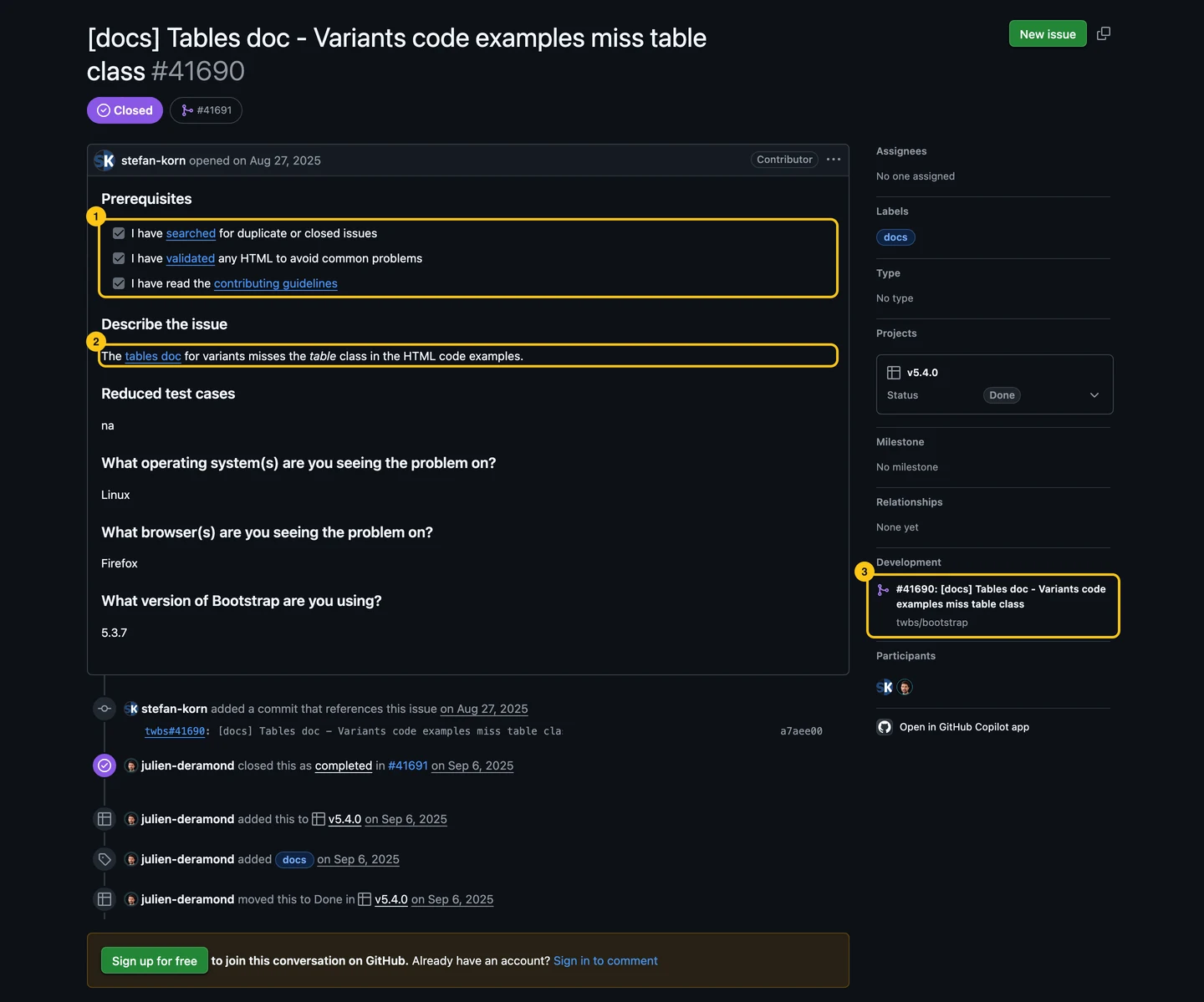Viewport: 1204px width, 1002px height.
Task: Open the 'tables doc' link
Action: (153, 356)
